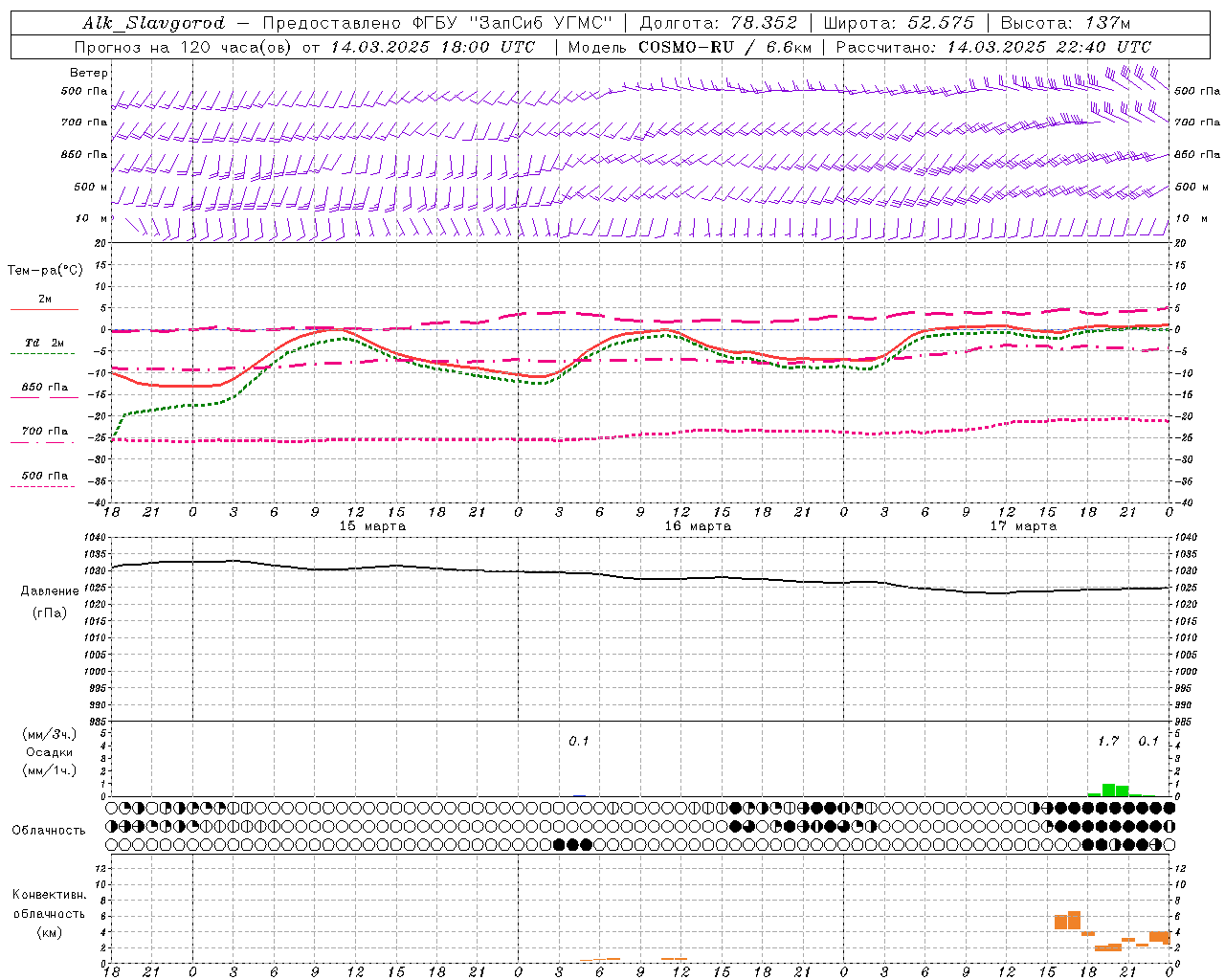Viewport: 1225px width, 980px height.
Task: Select 700 гПа in the temperature legend
Action: point(45,432)
